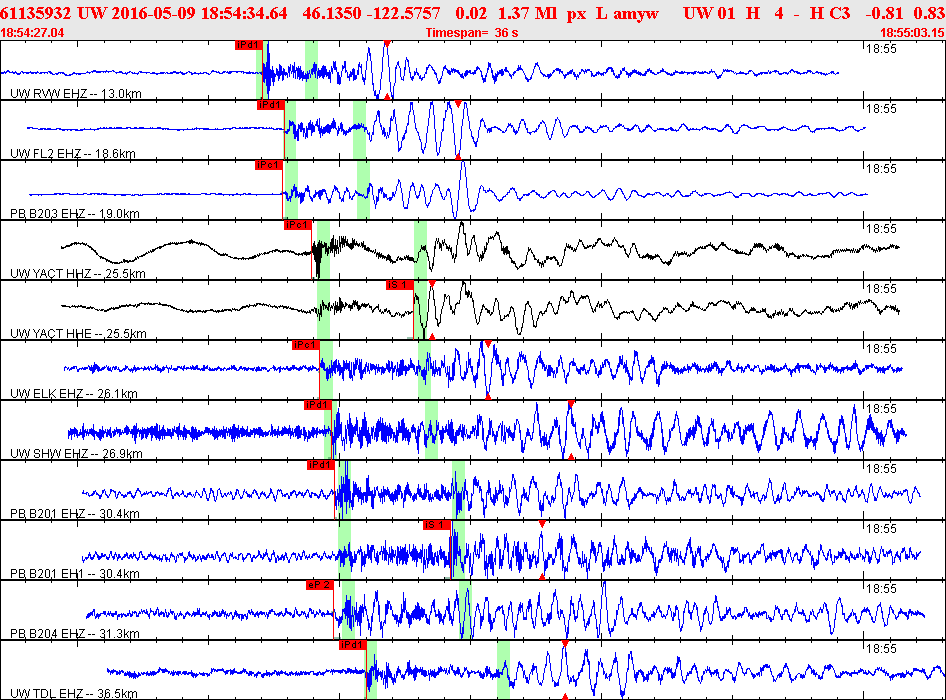Click the red amplitude triangle atop B201 EH1 trace
The width and height of the screenshot is (946, 700).
tap(542, 524)
